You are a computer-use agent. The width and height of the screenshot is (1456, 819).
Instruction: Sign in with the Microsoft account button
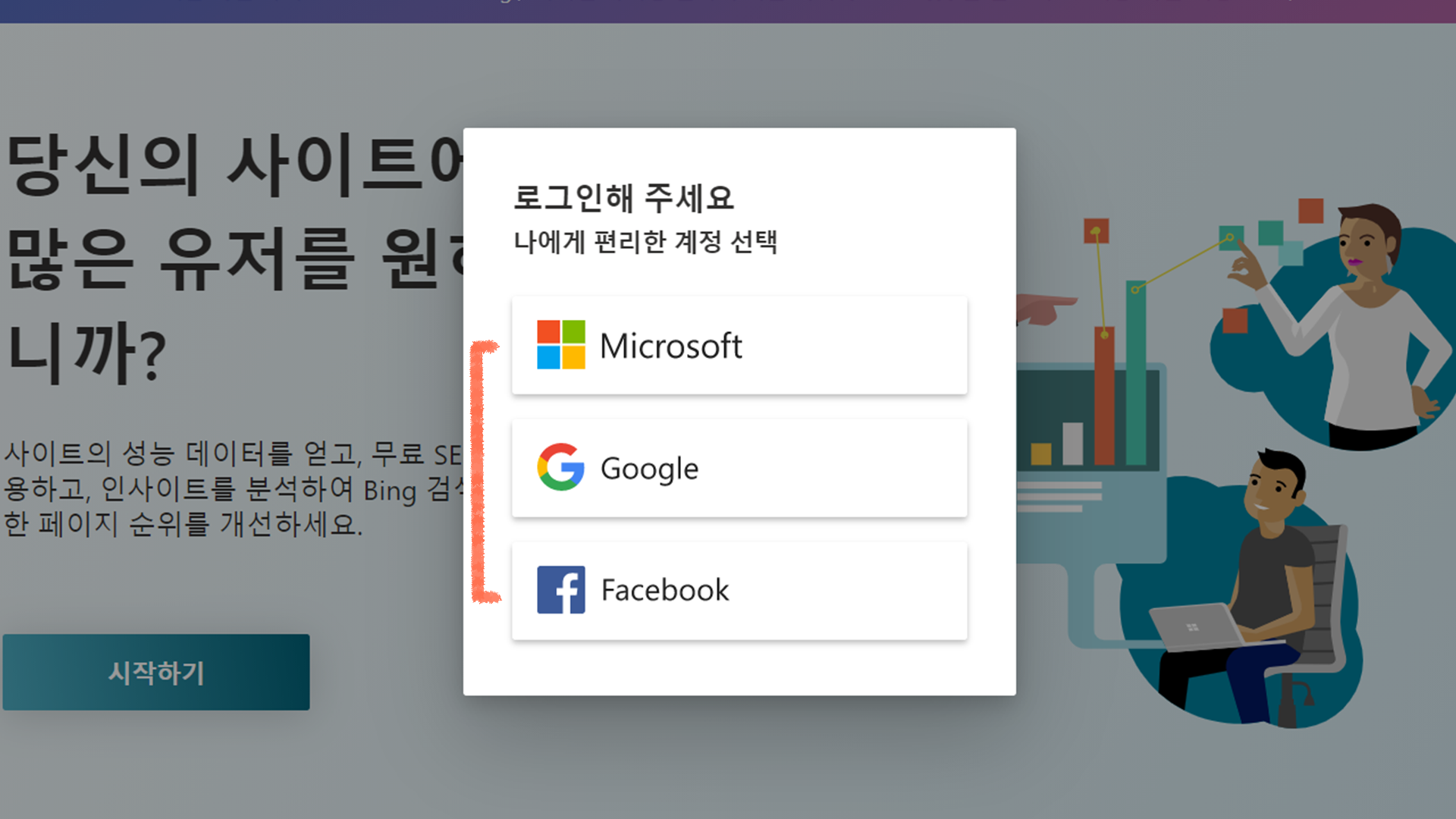[739, 345]
